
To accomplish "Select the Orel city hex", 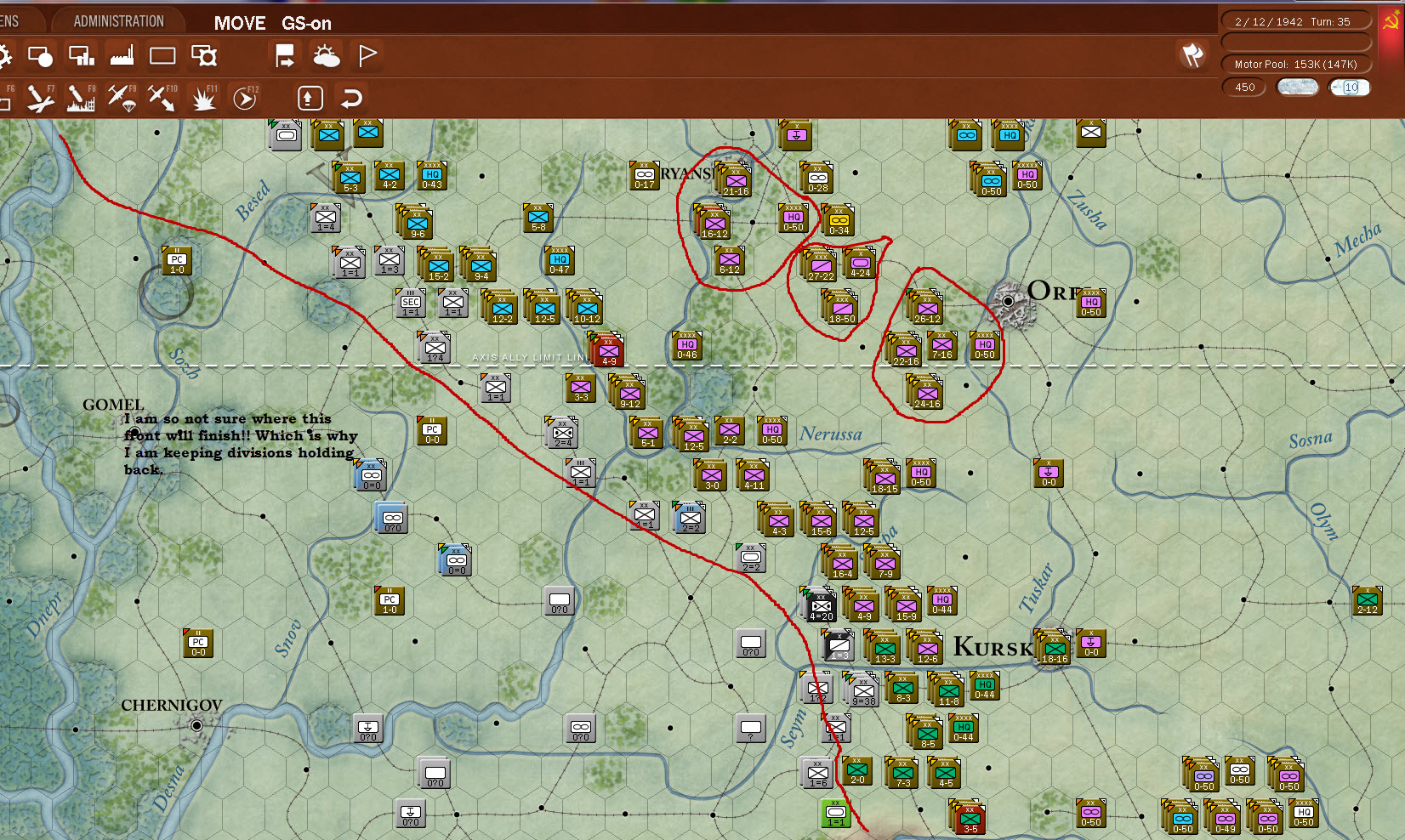I will point(1010,302).
